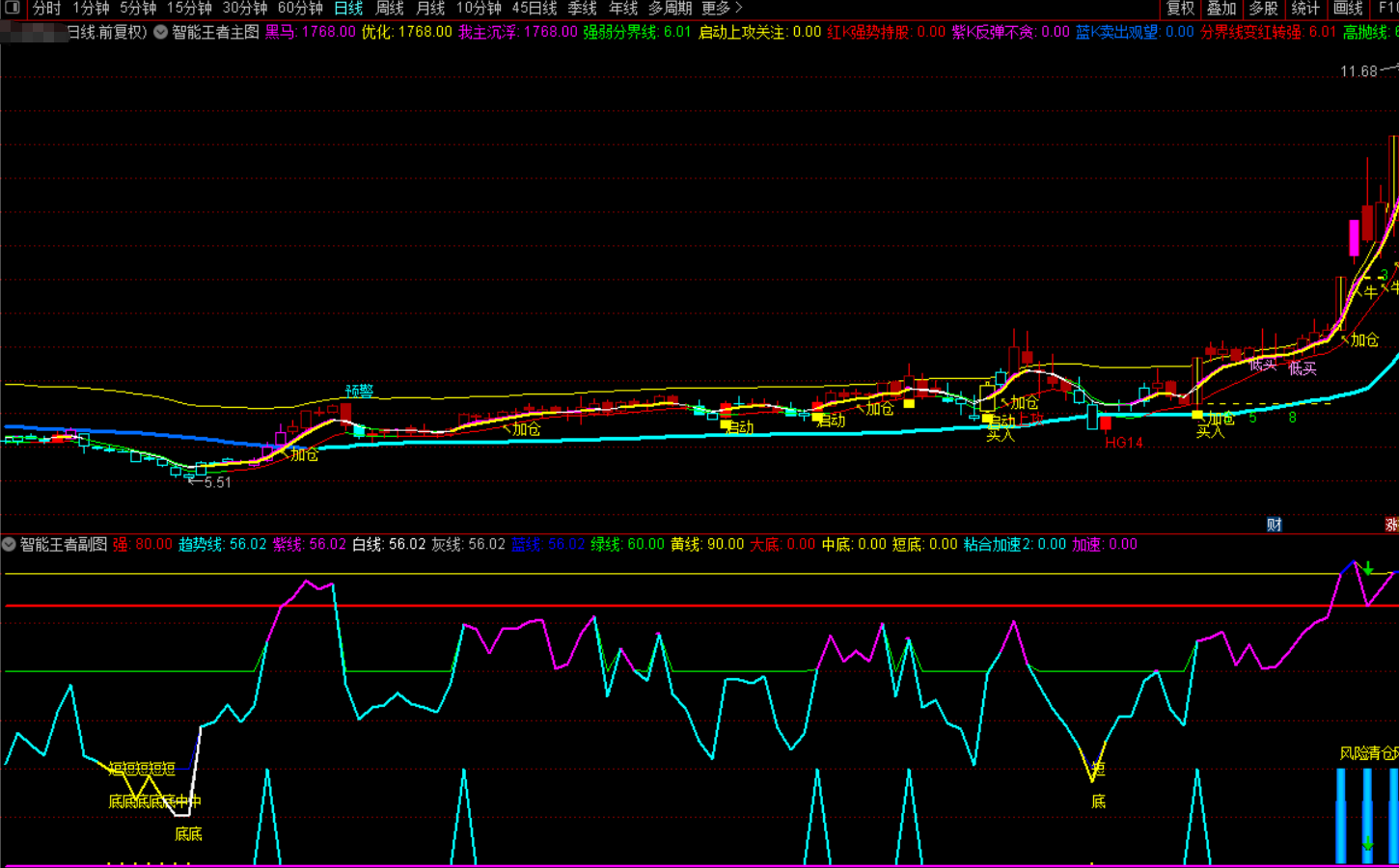Select the 30分钟 period tab
The width and height of the screenshot is (1399, 868).
(x=244, y=8)
